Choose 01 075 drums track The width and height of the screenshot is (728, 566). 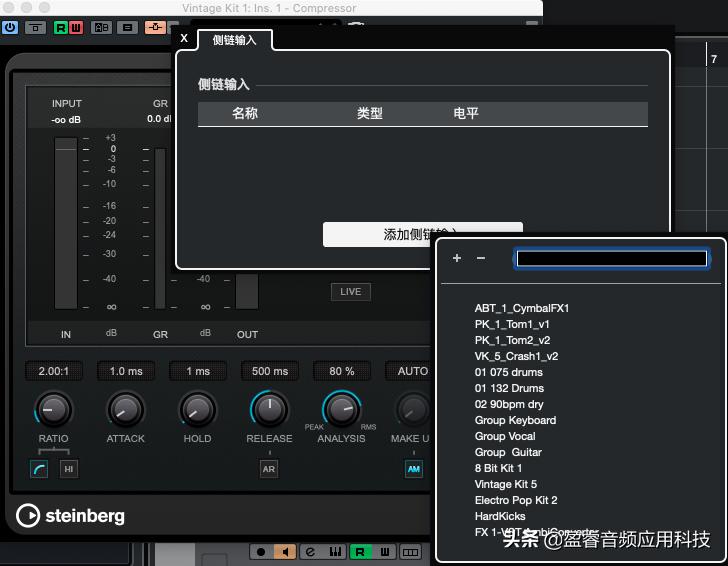pyautogui.click(x=508, y=372)
